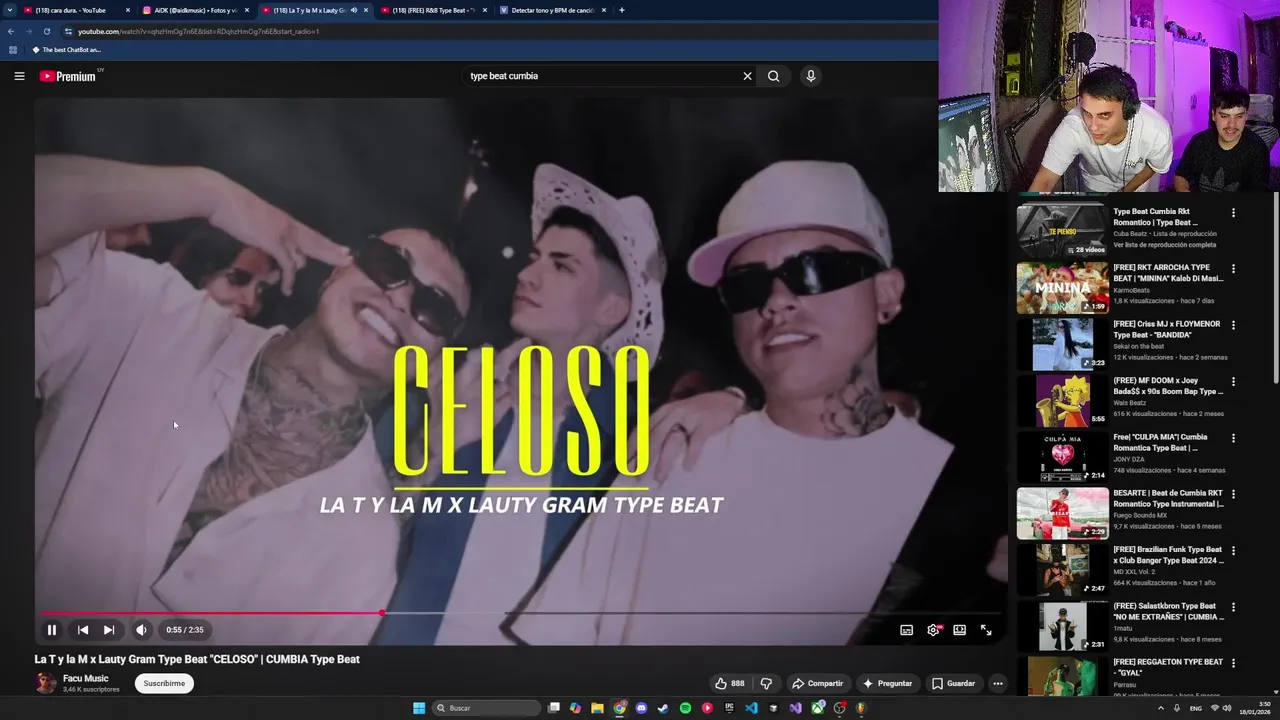The width and height of the screenshot is (1280, 720).
Task: Open the apps grid in bookmarks bar
Action: click(x=12, y=50)
